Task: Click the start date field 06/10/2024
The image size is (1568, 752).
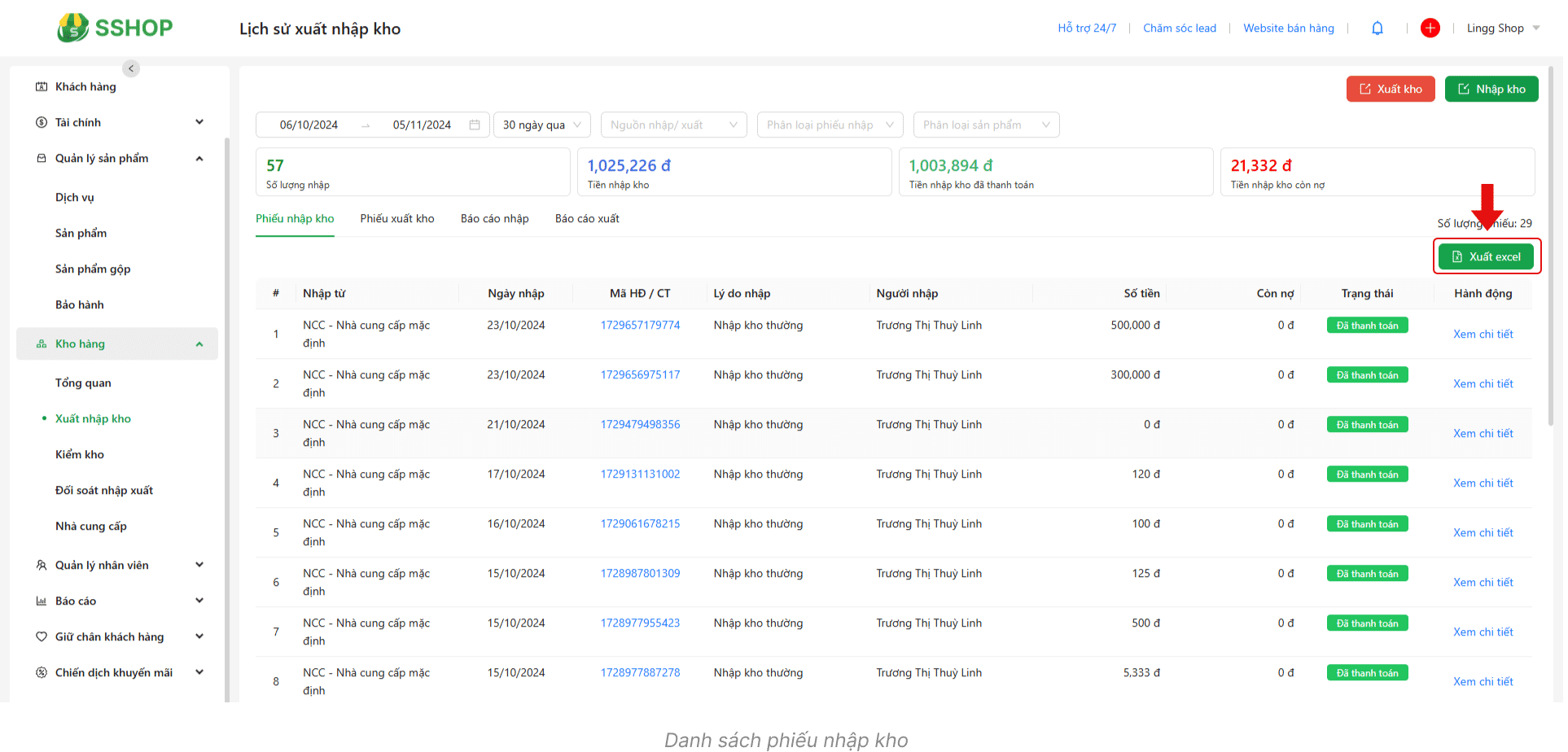Action: point(309,125)
